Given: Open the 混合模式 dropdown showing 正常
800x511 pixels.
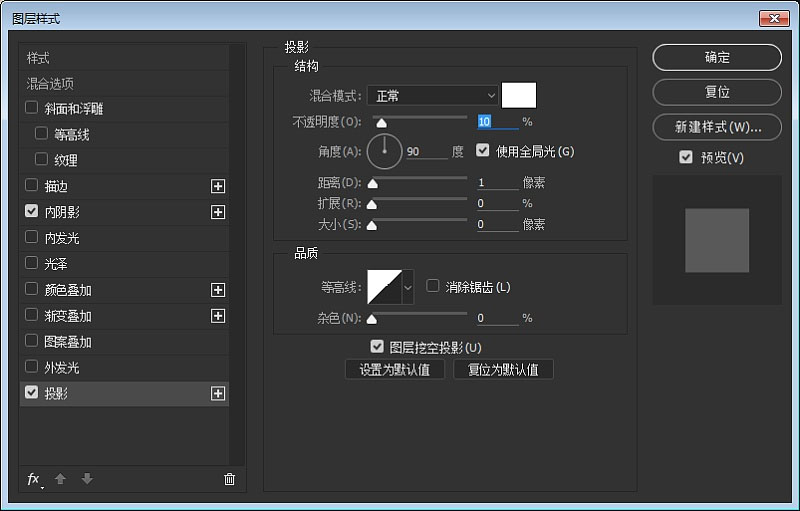Looking at the screenshot, I should (433, 95).
